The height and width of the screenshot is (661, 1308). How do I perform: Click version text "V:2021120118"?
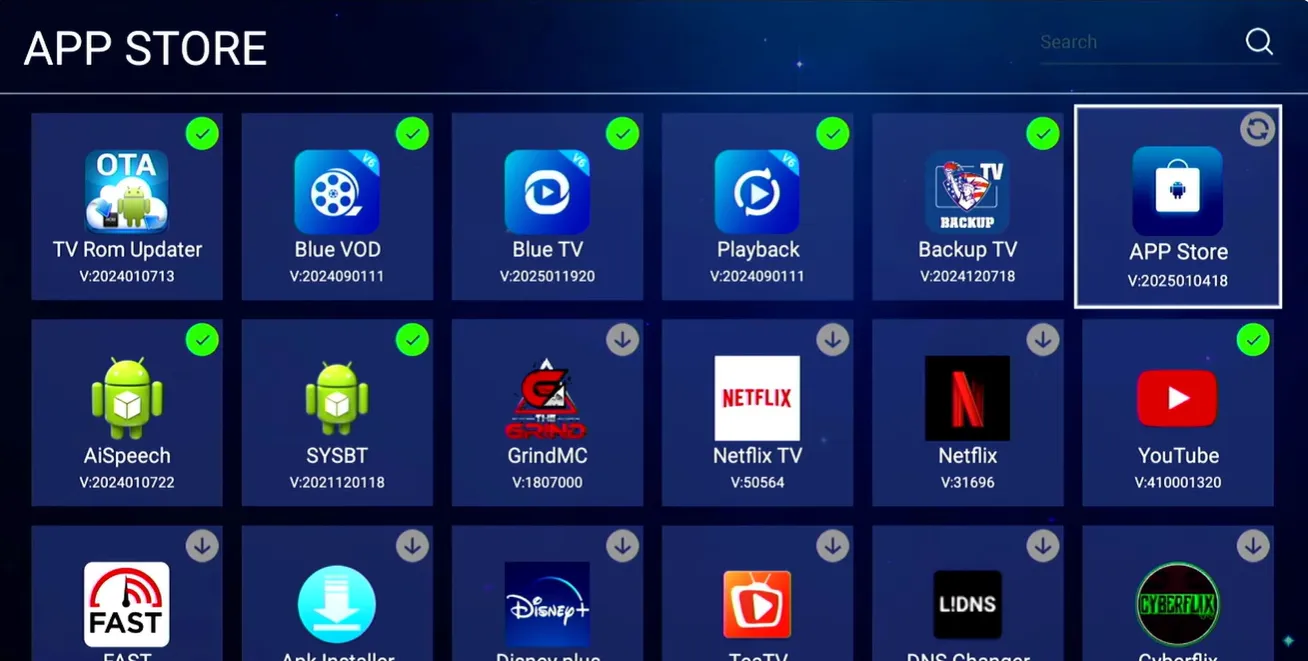pyautogui.click(x=337, y=483)
